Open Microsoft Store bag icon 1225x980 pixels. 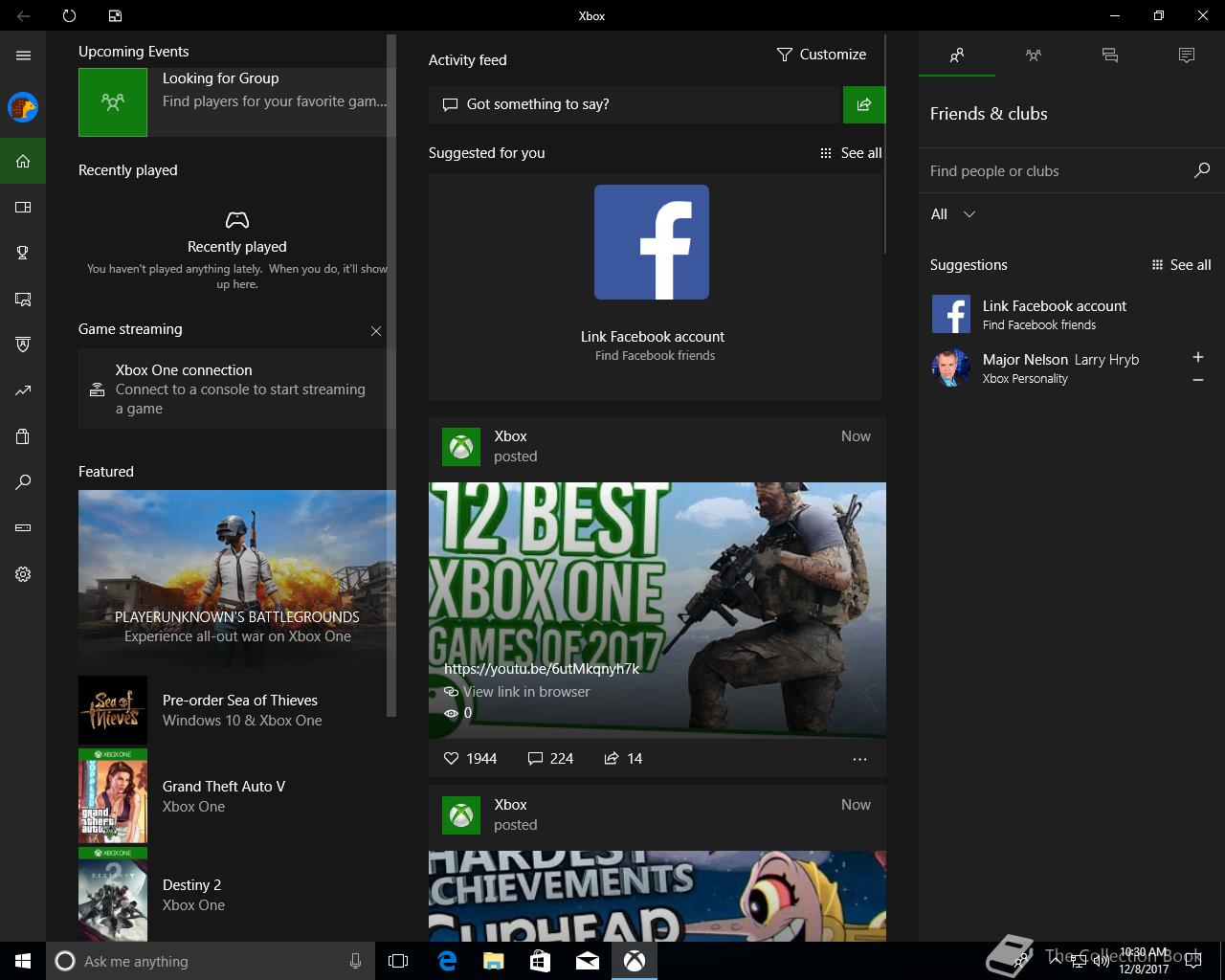tap(23, 436)
